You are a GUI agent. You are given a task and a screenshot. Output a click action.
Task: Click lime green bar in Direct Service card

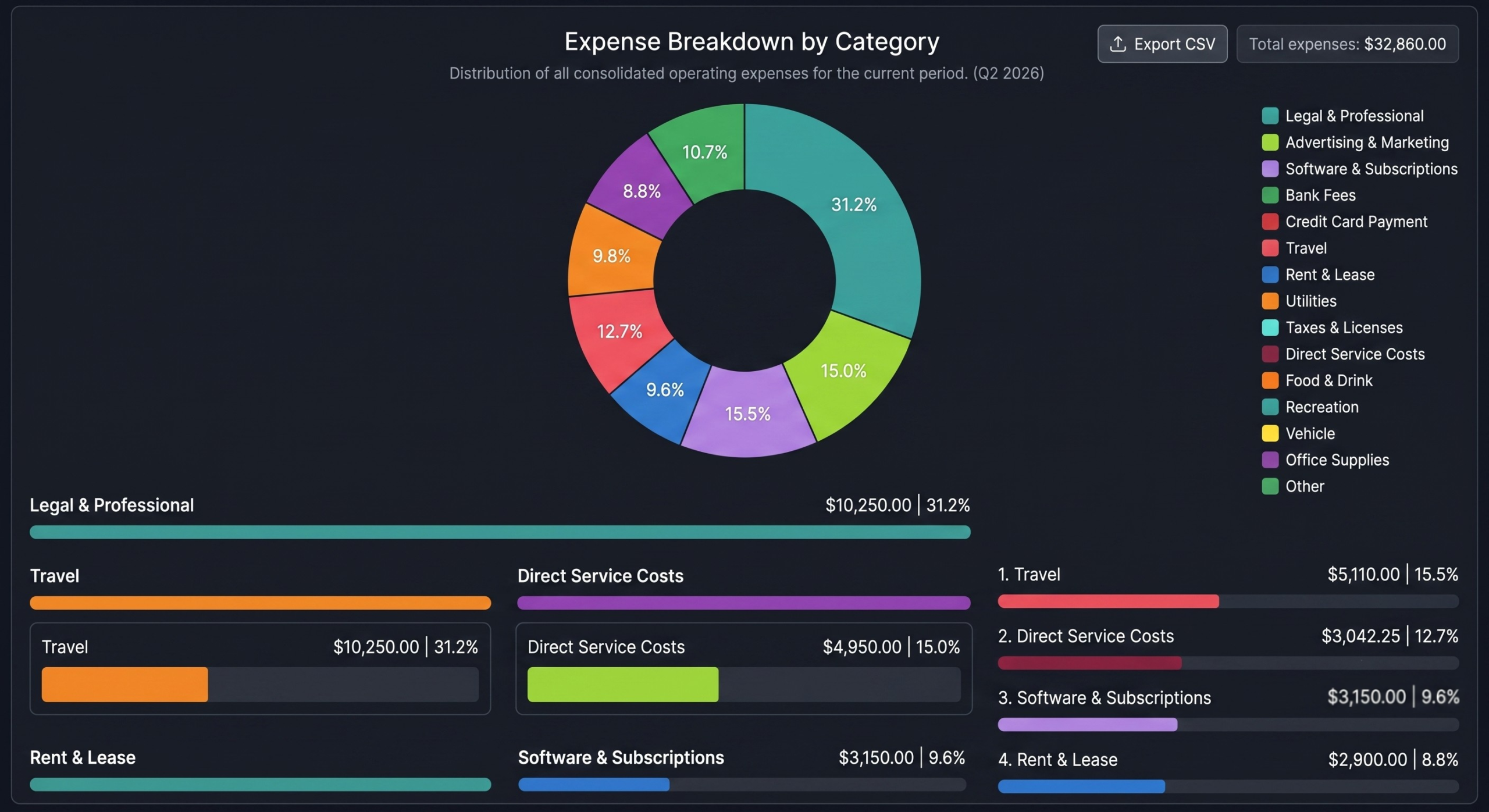pos(623,685)
